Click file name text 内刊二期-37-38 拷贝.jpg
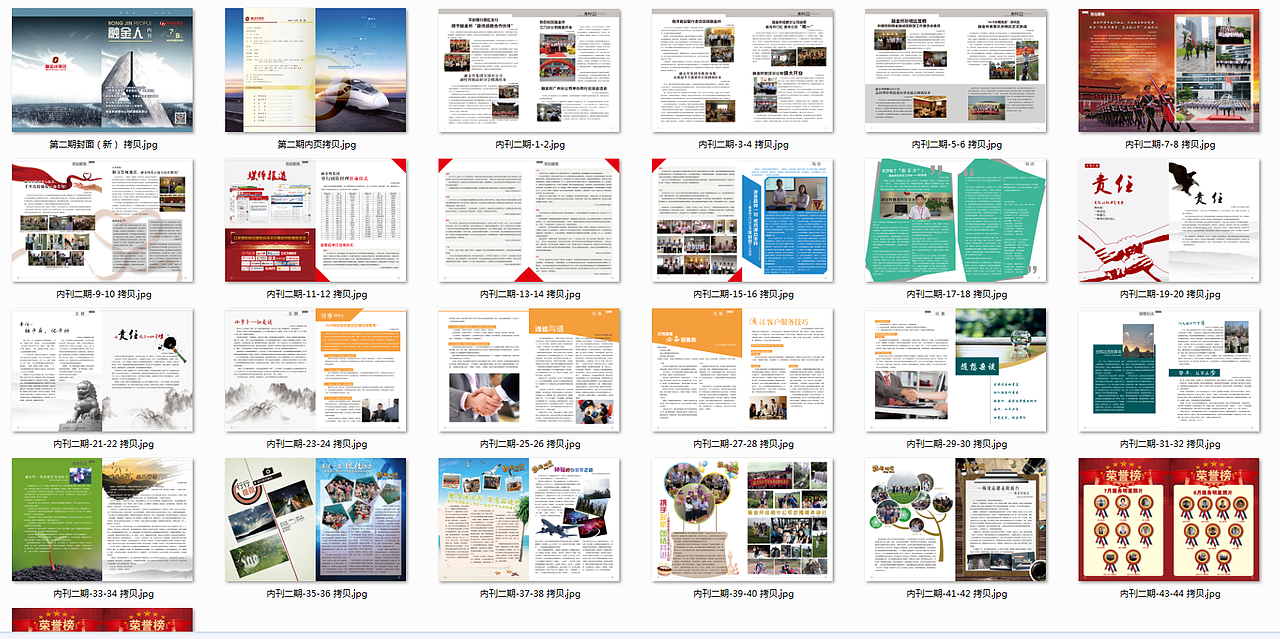Image resolution: width=1280 pixels, height=639 pixels. click(529, 595)
